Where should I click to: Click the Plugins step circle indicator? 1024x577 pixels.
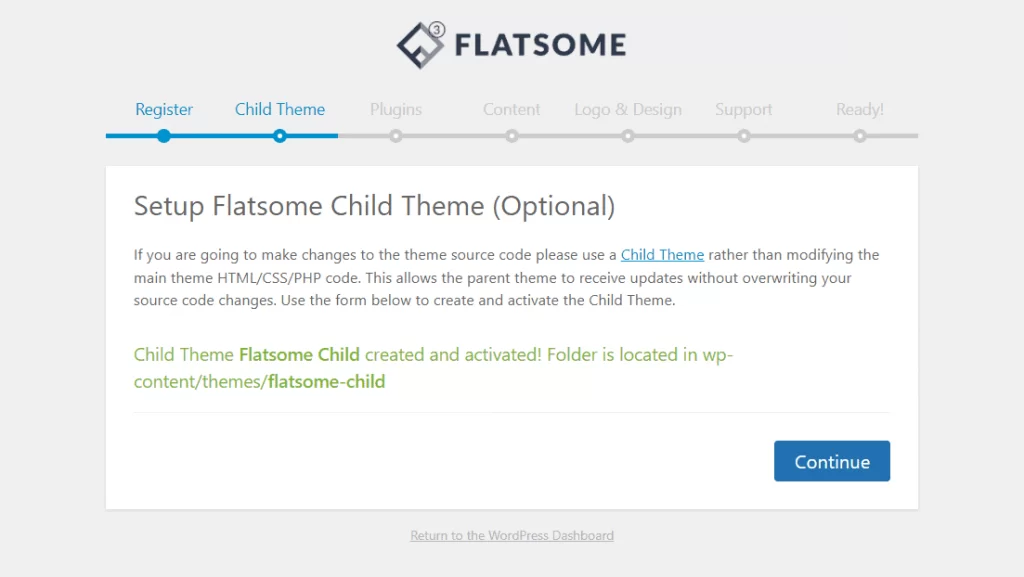point(395,135)
